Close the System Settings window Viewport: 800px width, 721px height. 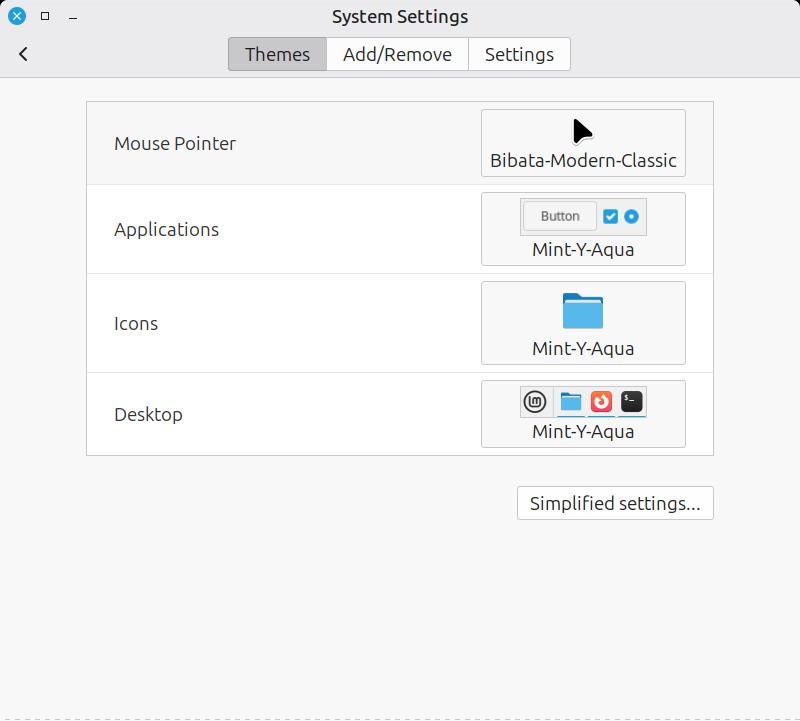click(x=17, y=17)
